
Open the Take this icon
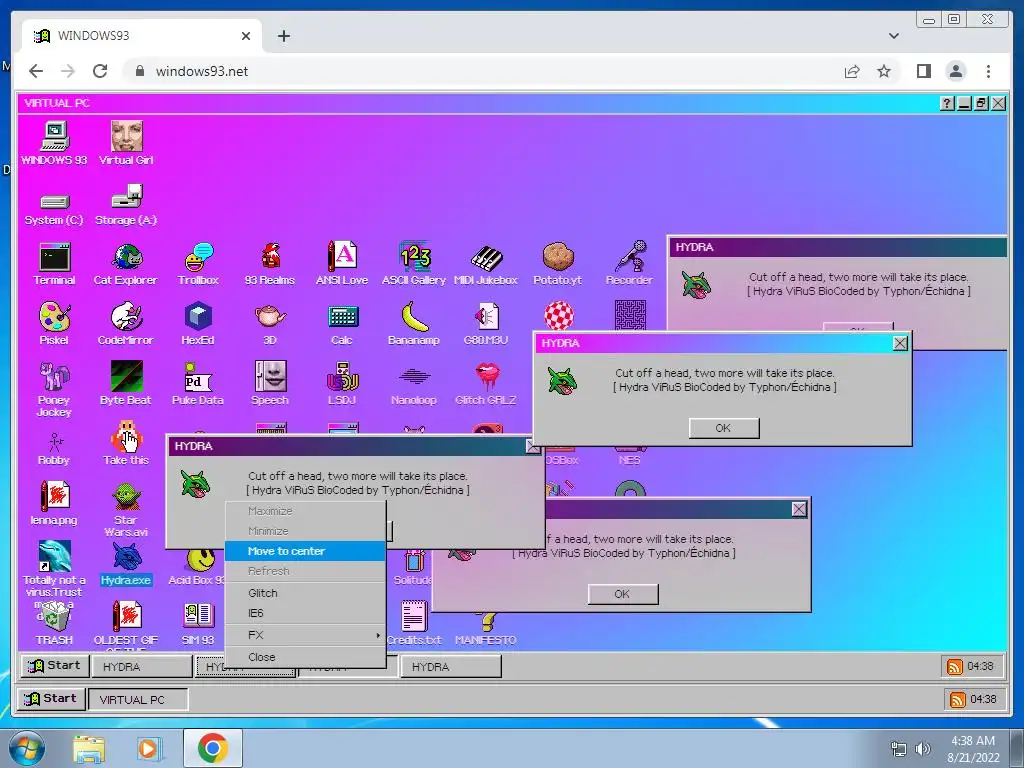(x=126, y=444)
